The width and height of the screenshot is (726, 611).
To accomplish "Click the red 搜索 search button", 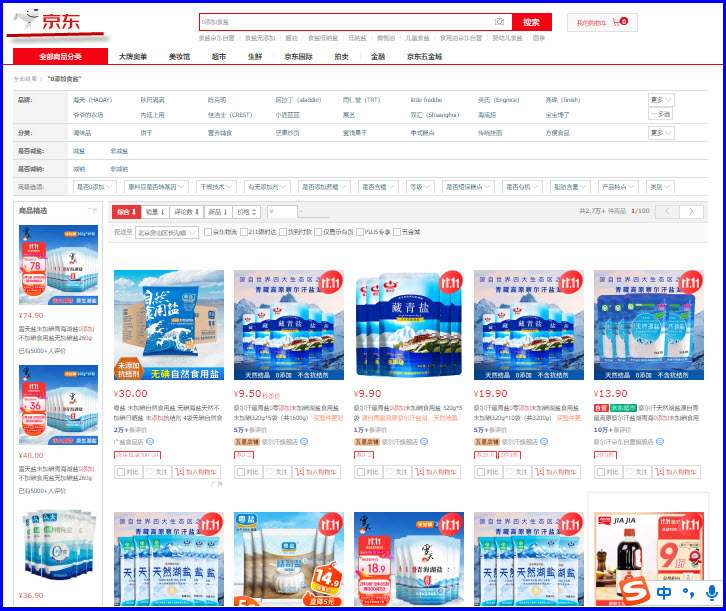I will coord(531,22).
